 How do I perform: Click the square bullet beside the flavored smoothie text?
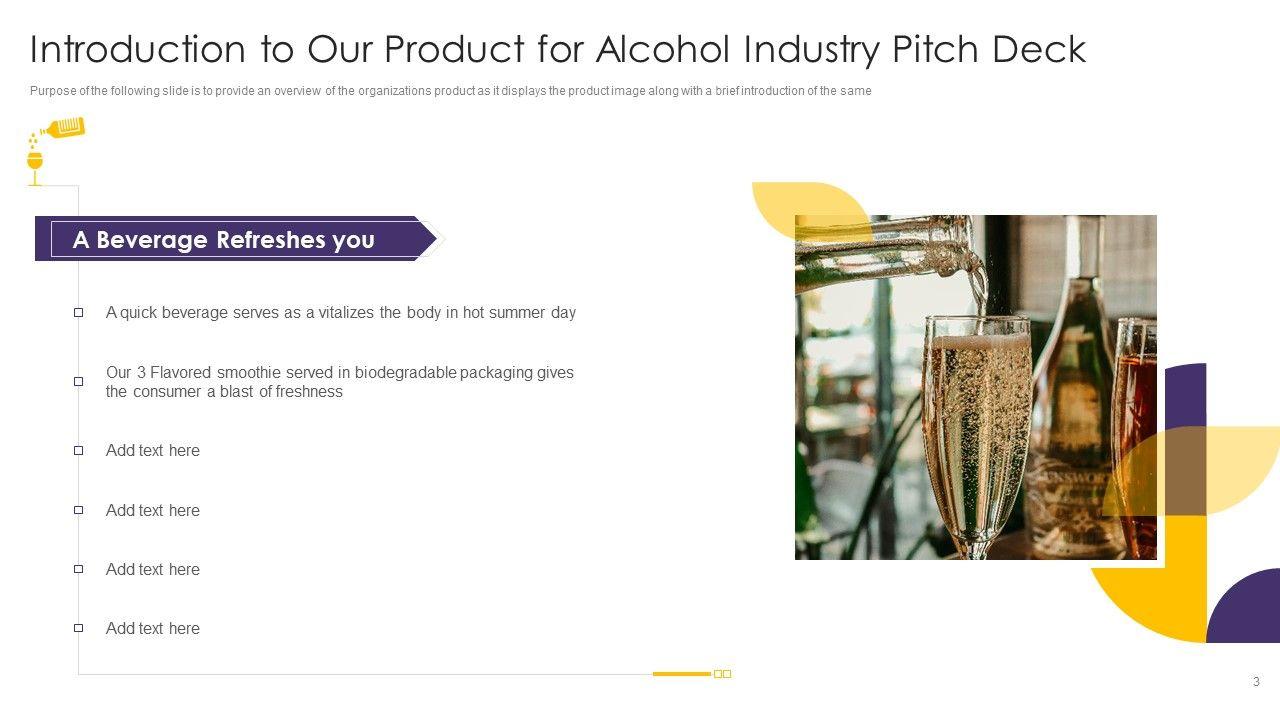[78, 381]
